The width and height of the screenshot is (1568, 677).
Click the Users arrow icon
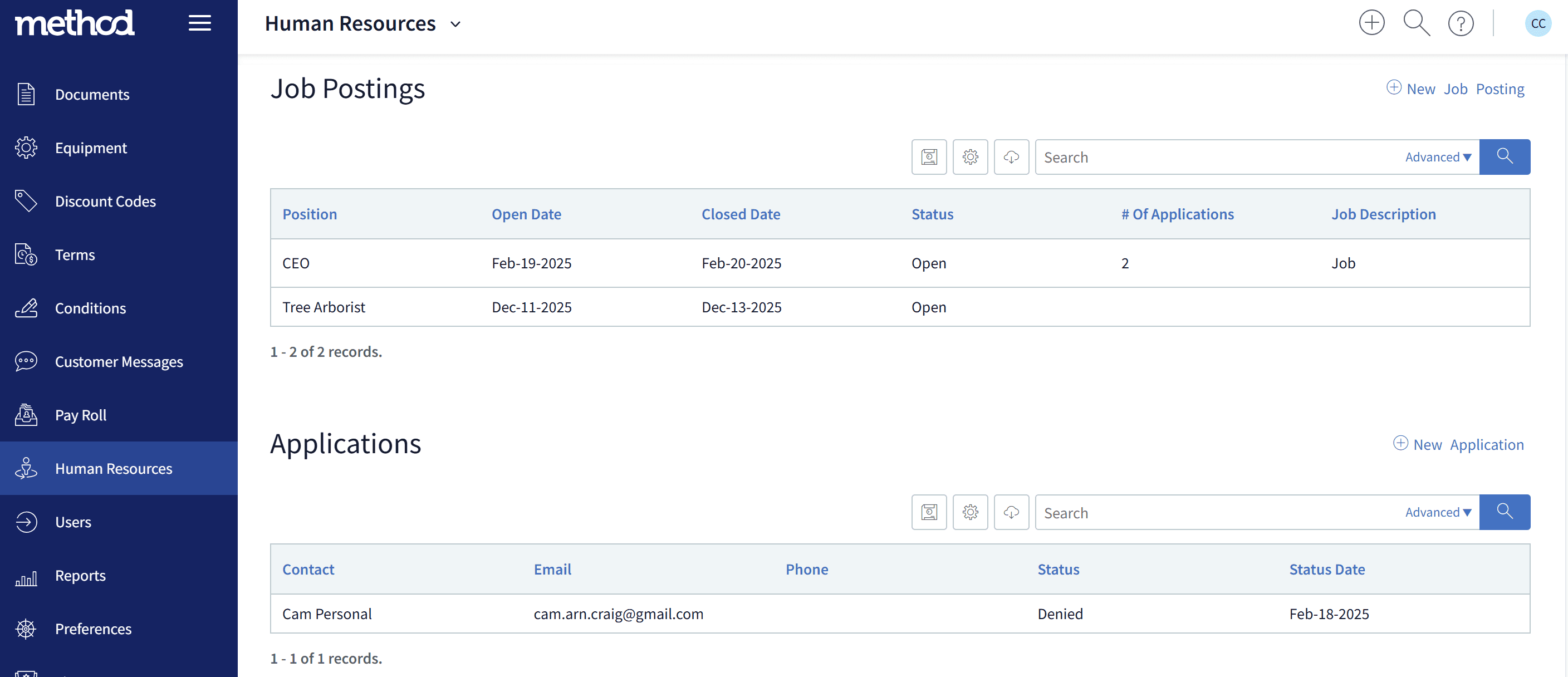point(26,522)
